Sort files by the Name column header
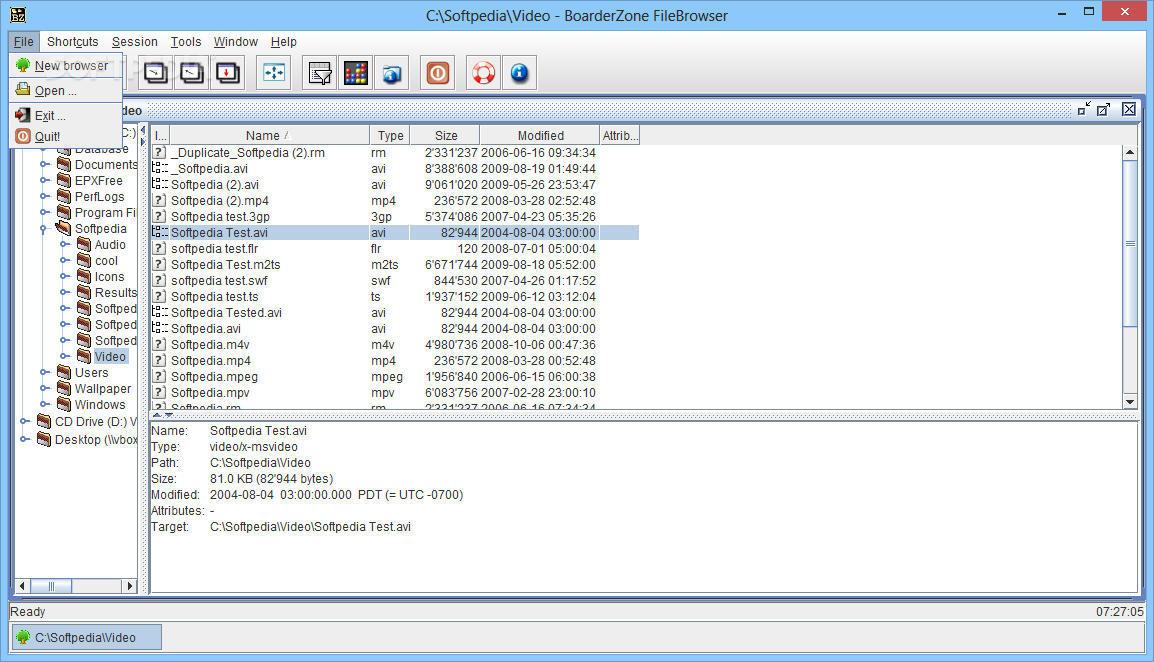 coord(269,135)
